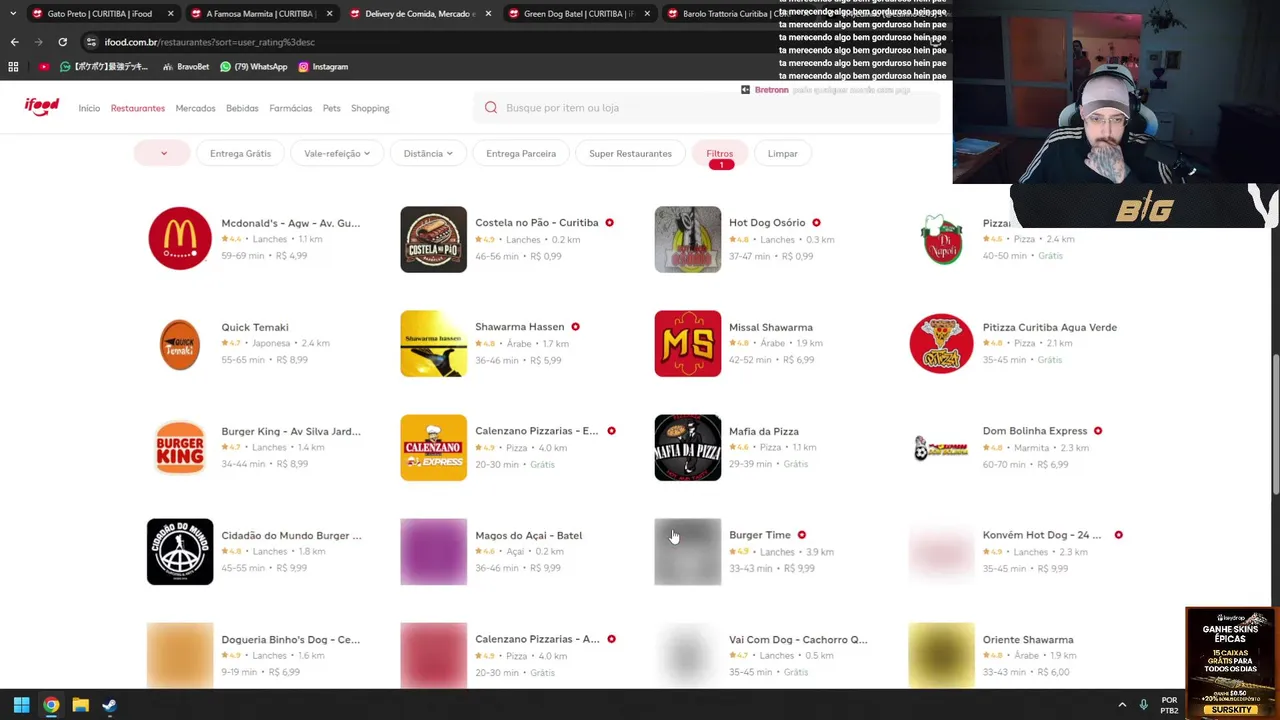Open the Hot Dog Osório logo
The width and height of the screenshot is (1280, 720).
687,239
